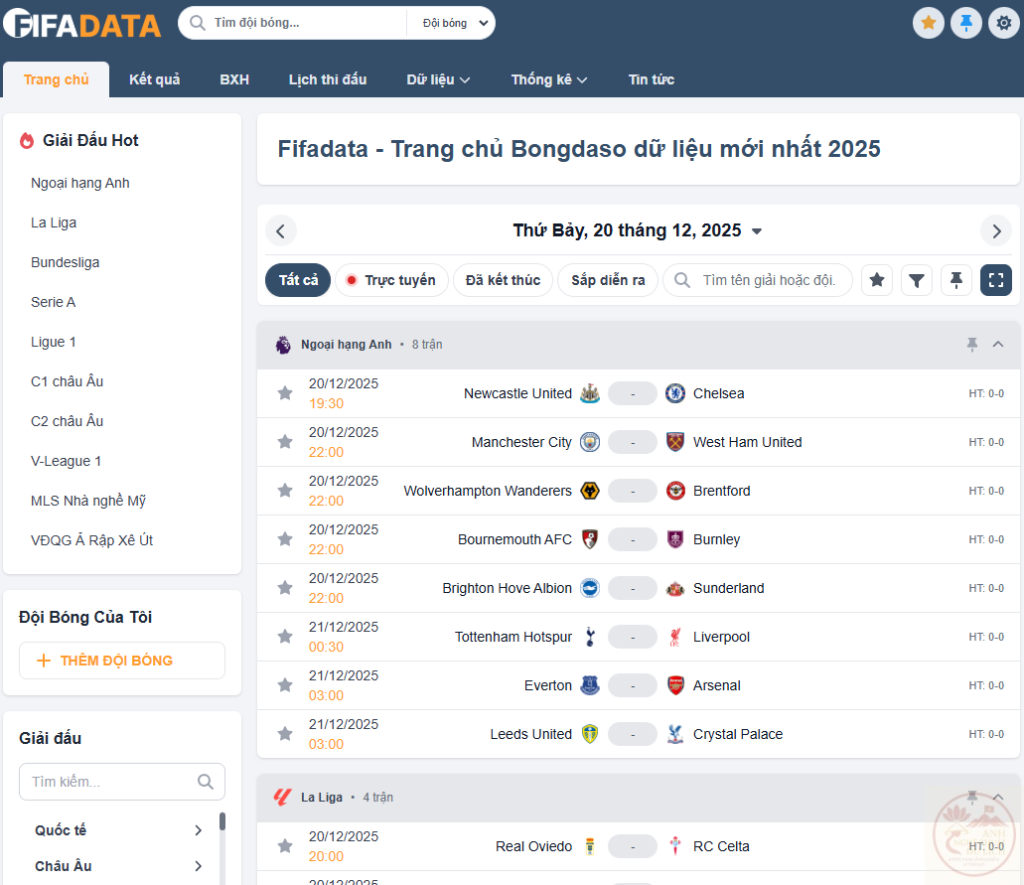Open the Đội bóng search type dropdown

tap(453, 23)
